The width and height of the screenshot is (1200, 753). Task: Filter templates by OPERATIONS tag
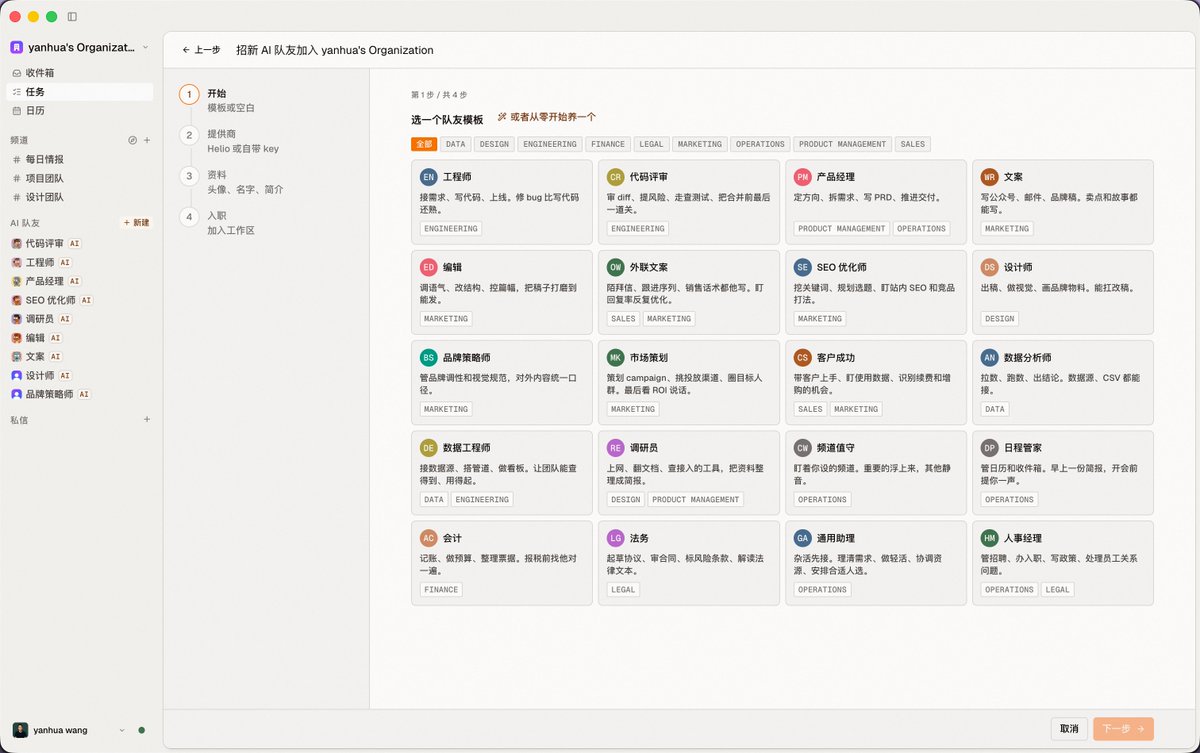click(761, 144)
